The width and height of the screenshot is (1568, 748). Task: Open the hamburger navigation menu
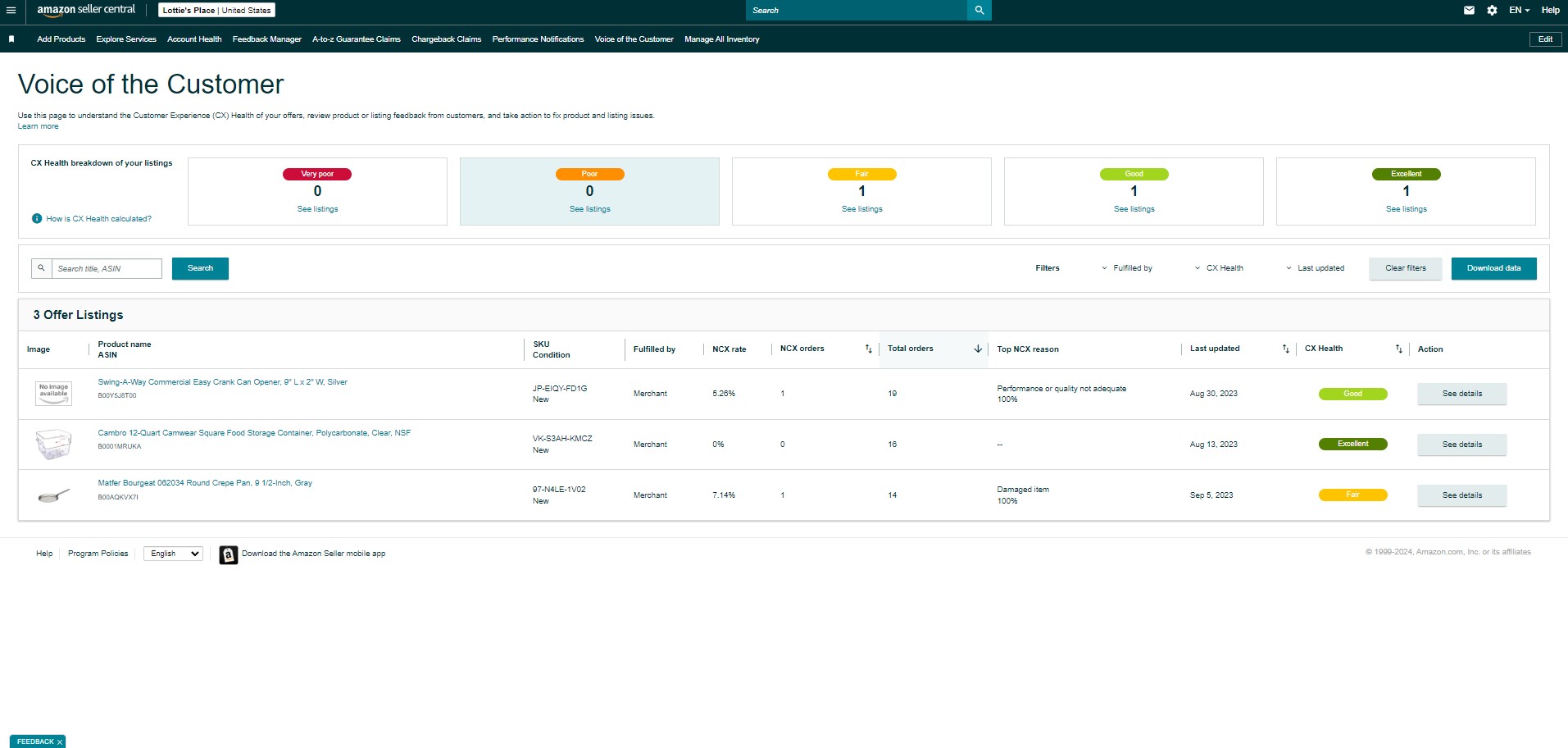coord(11,11)
